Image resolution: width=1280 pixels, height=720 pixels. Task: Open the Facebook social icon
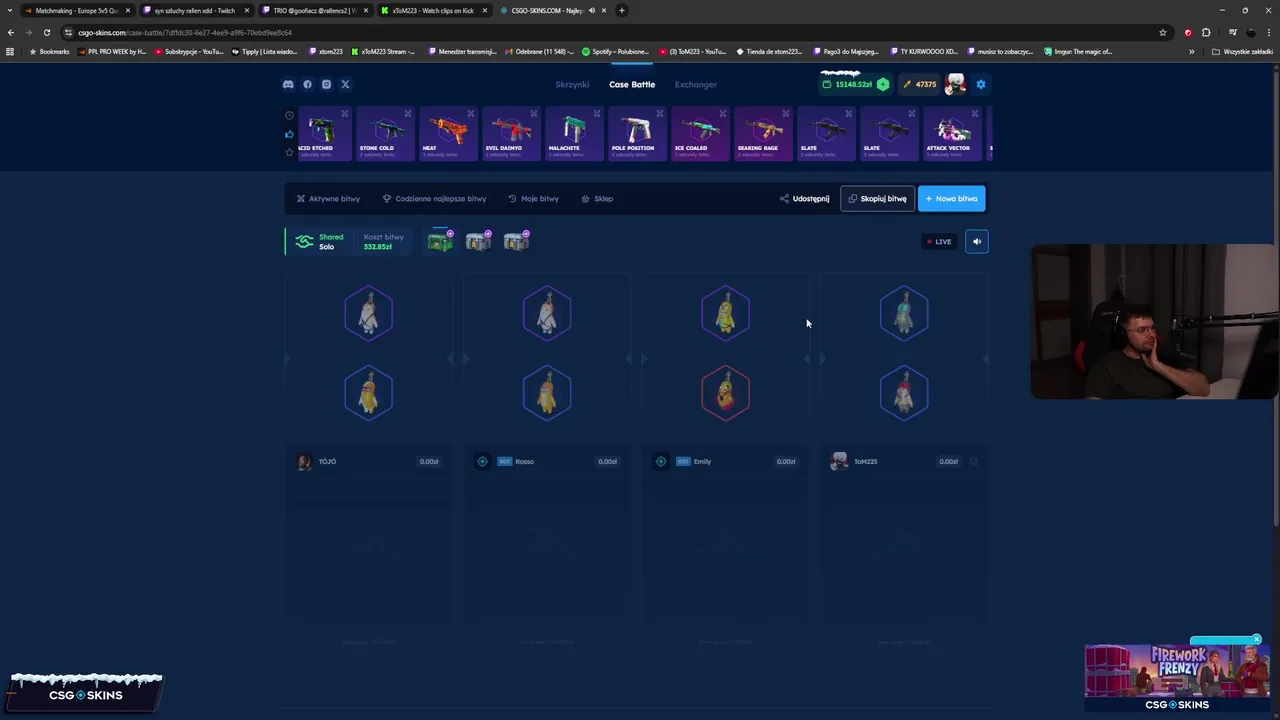(307, 84)
